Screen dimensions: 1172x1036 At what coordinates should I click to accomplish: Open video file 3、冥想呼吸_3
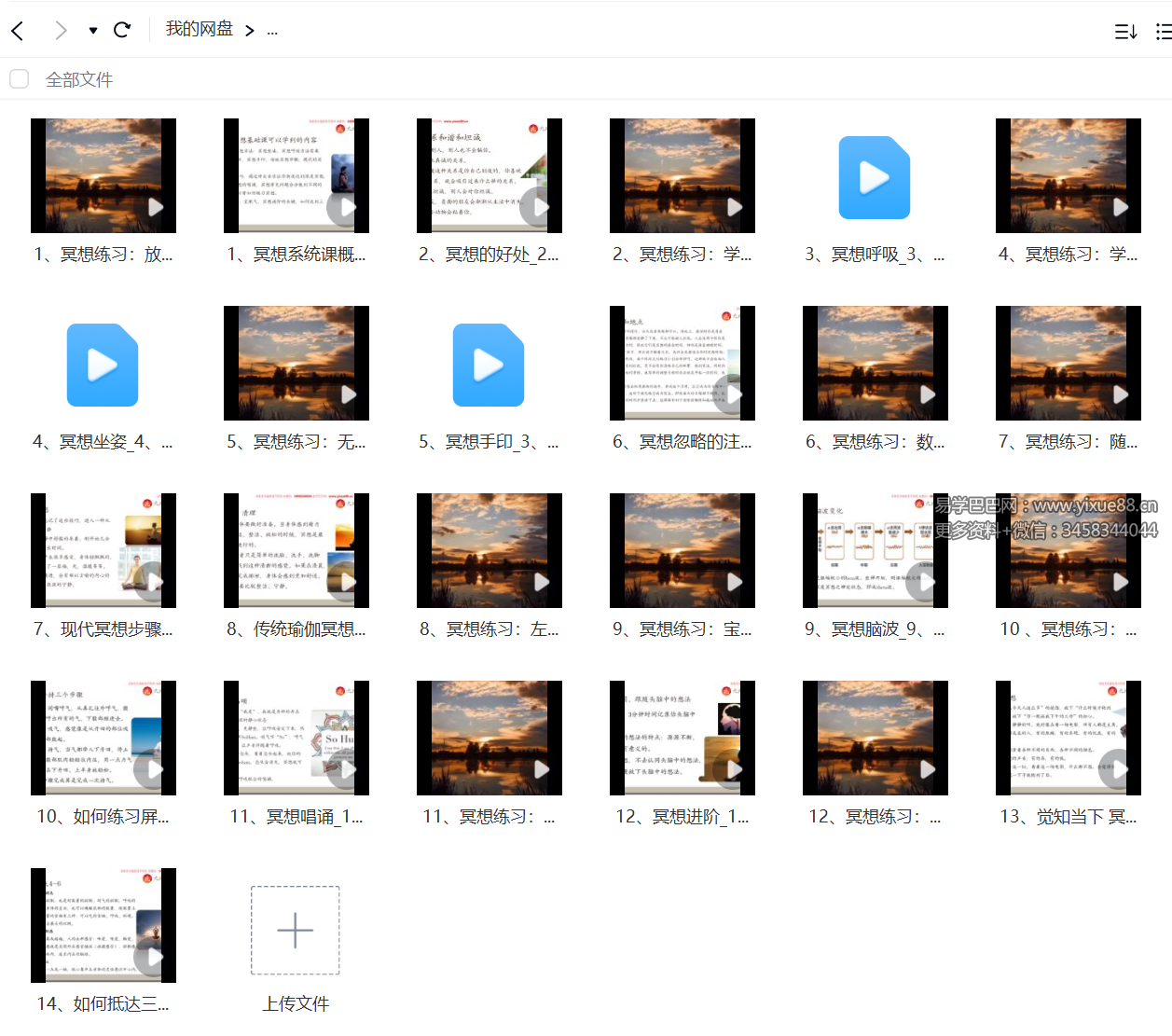[x=875, y=177]
